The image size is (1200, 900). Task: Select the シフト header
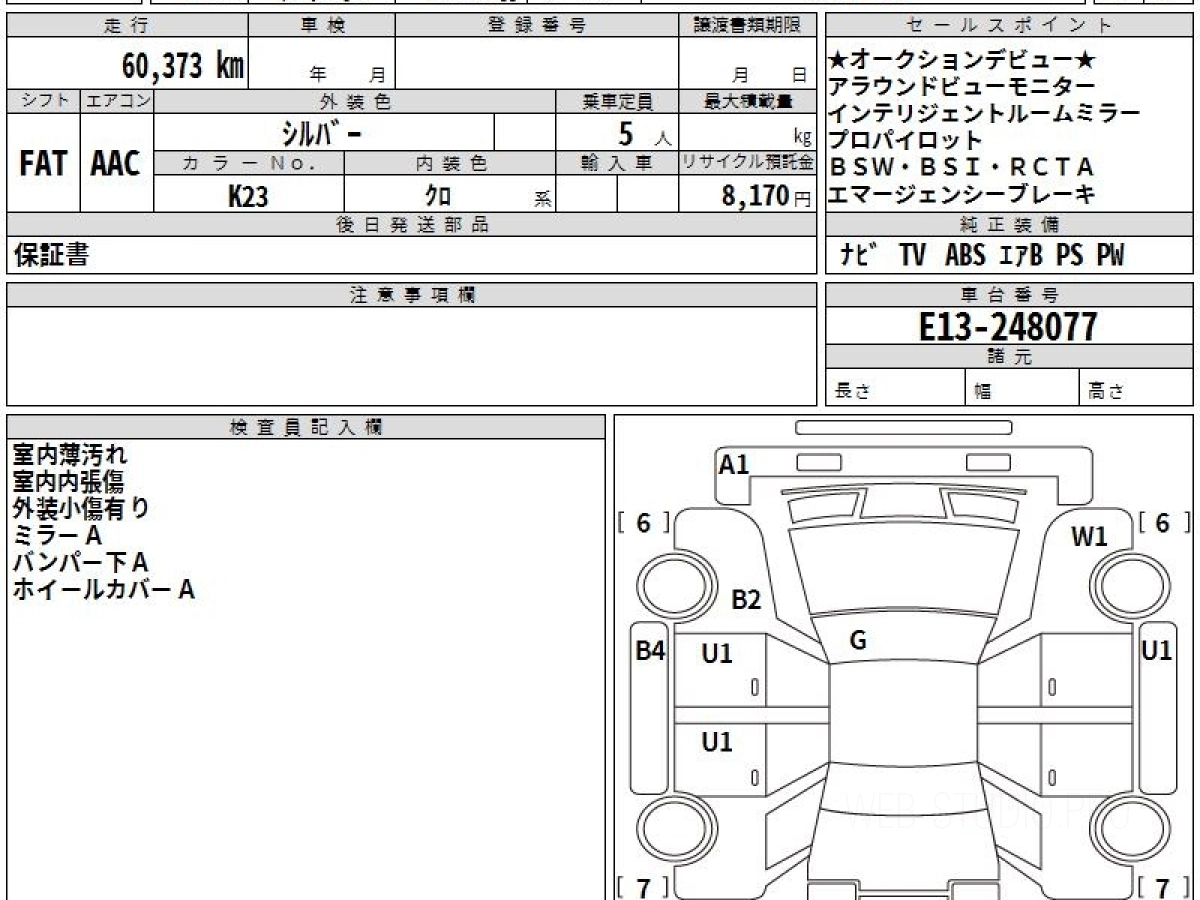[x=43, y=101]
